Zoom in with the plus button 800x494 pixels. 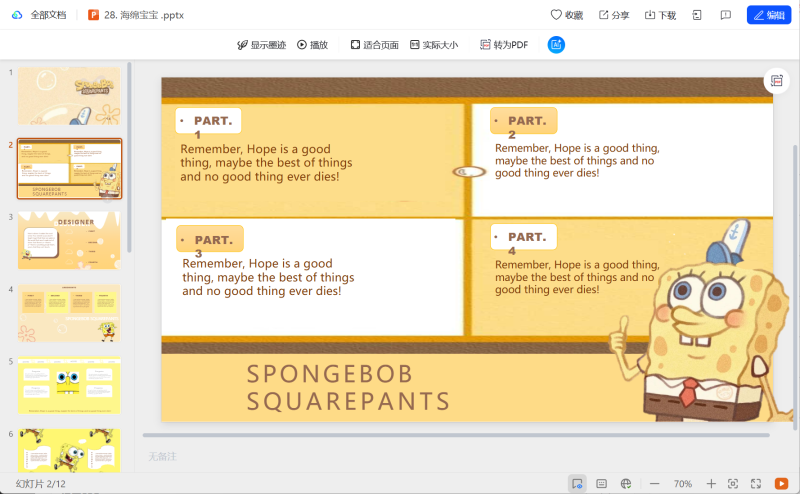coord(711,483)
